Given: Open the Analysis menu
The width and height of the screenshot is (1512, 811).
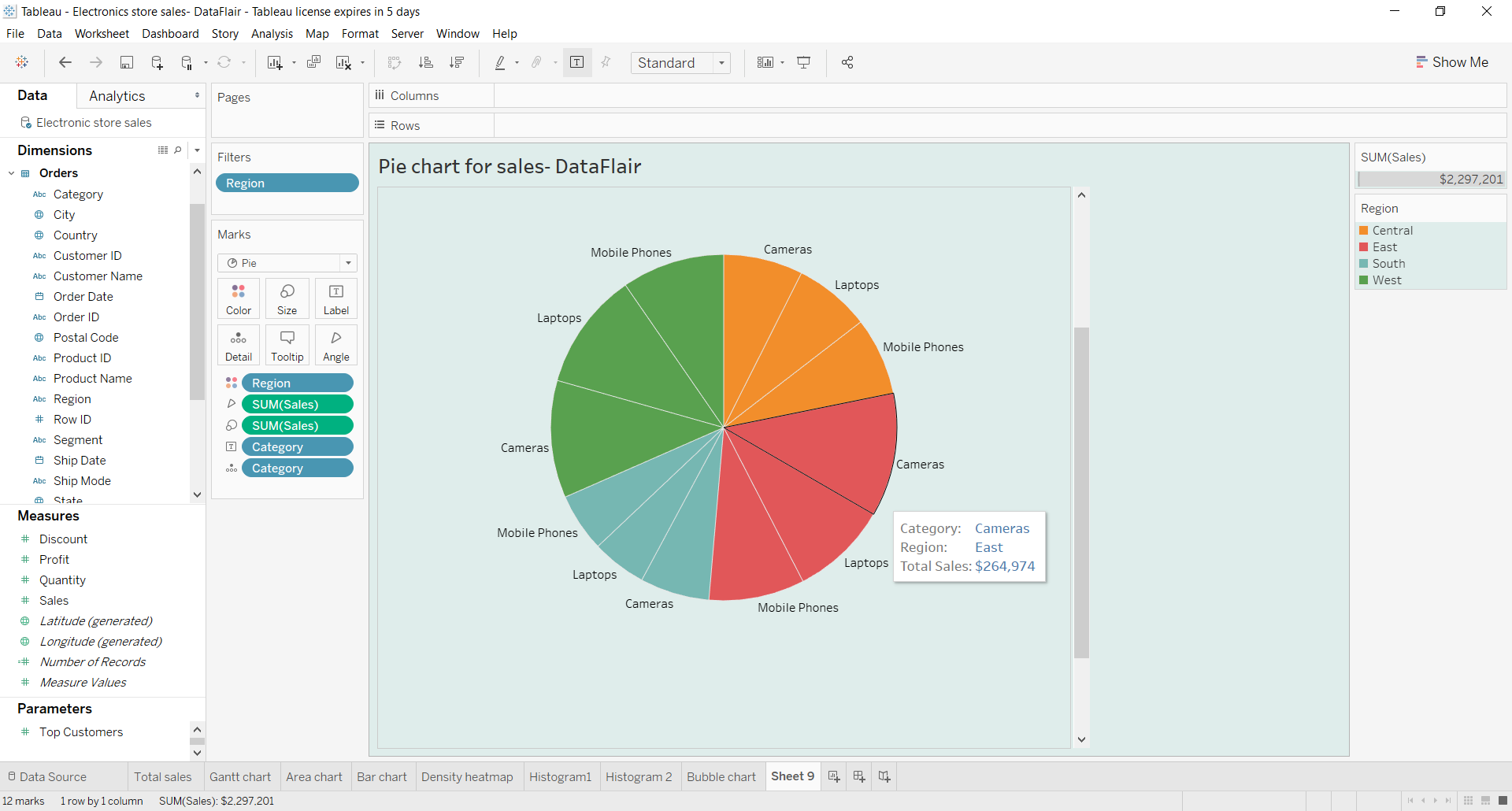Looking at the screenshot, I should (272, 34).
